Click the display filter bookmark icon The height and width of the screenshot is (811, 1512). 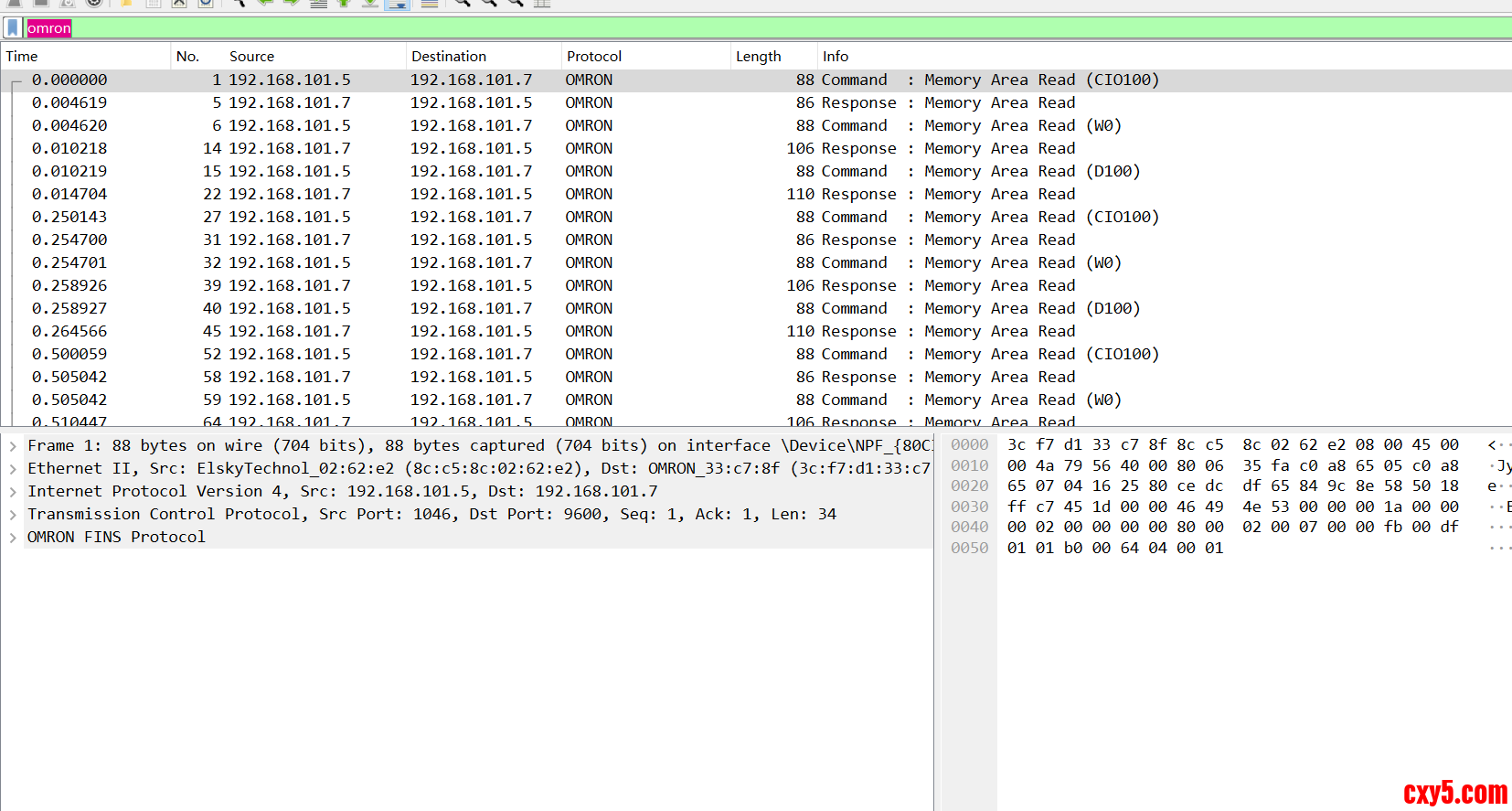(x=13, y=28)
